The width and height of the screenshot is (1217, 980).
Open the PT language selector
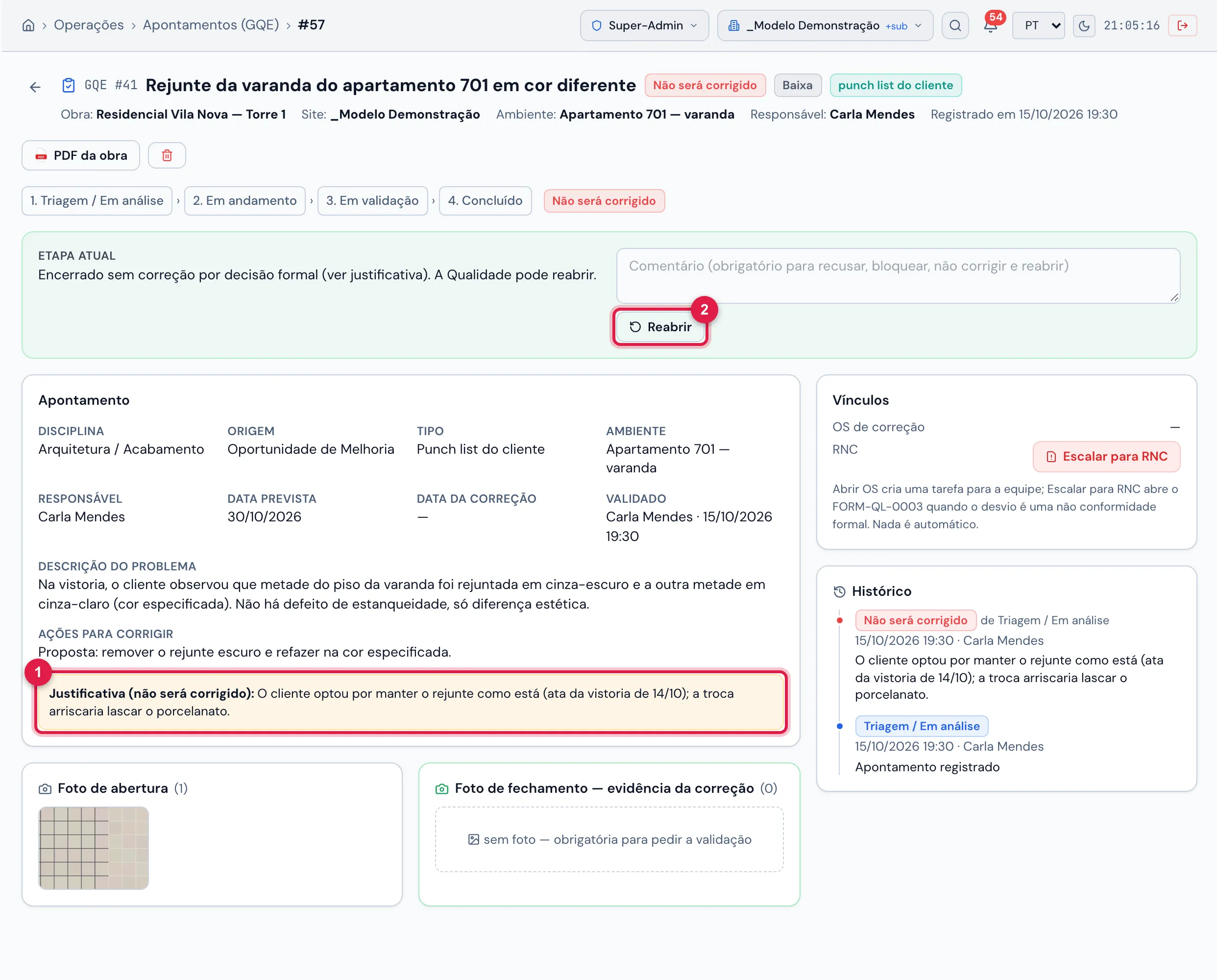point(1038,25)
